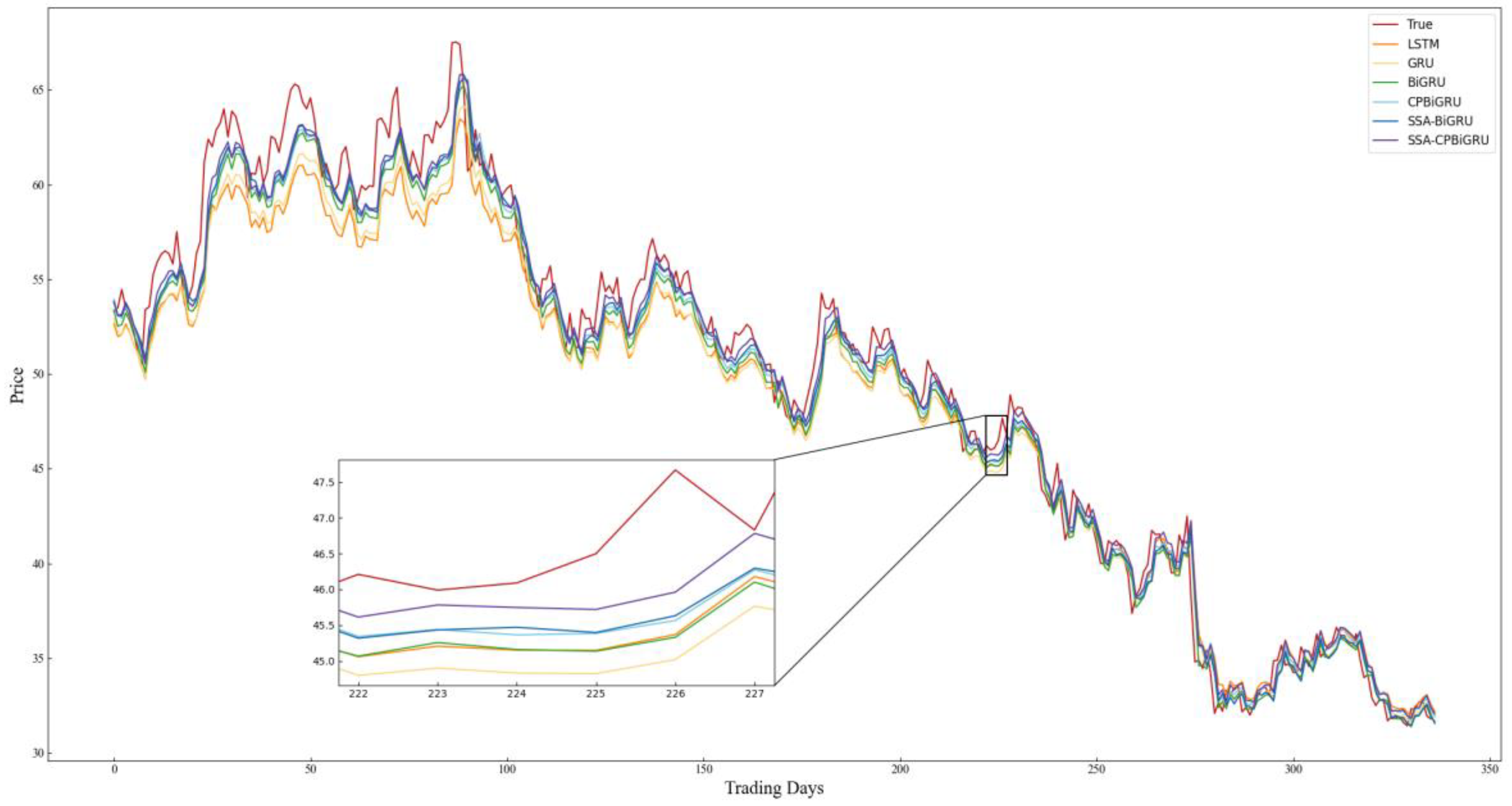
Task: Click the SSA-BiGRU legend label
Action: [1439, 121]
